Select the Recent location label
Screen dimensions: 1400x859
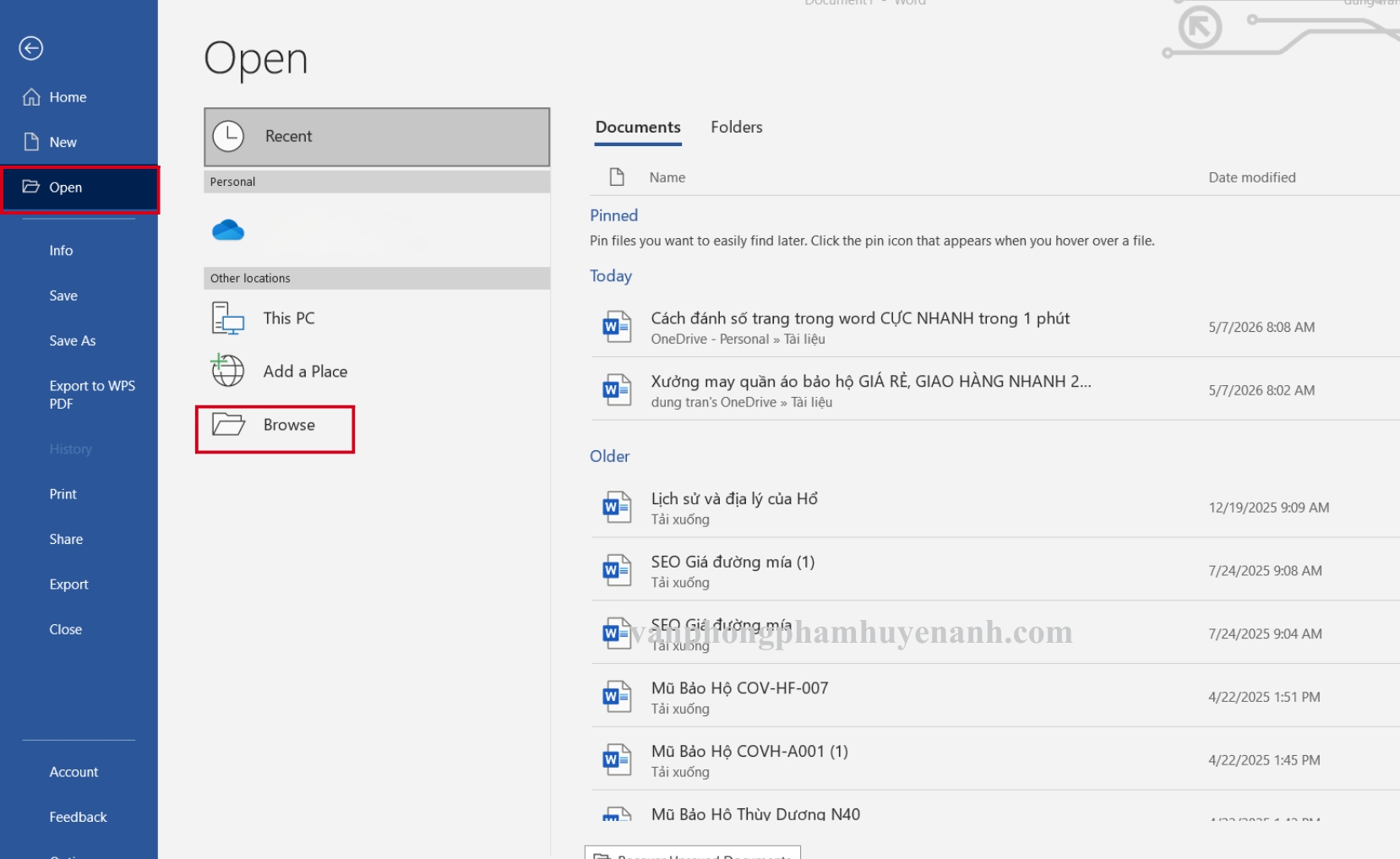[x=289, y=136]
